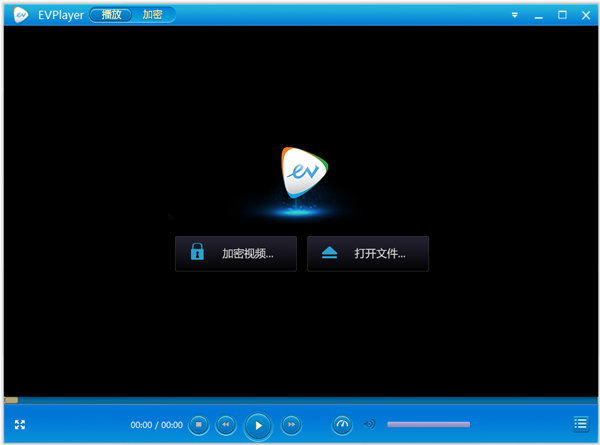
Task: Open the title bar dropdown menu arrow
Action: click(515, 15)
